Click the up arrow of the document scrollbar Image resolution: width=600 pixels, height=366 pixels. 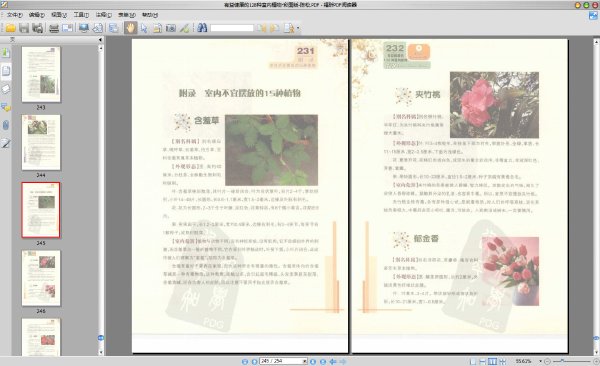[x=596, y=41]
